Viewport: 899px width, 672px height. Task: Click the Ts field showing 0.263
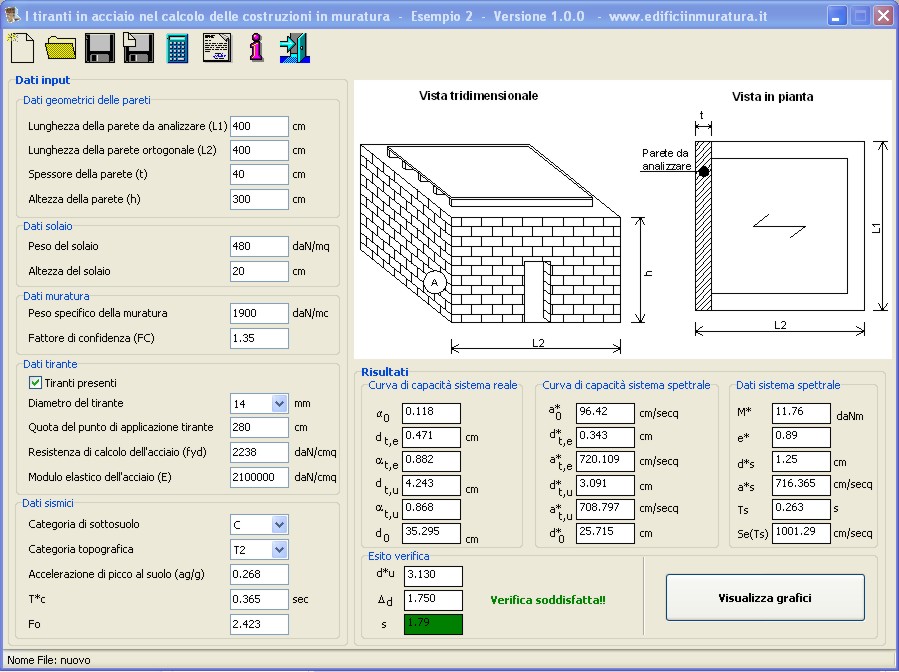point(802,509)
